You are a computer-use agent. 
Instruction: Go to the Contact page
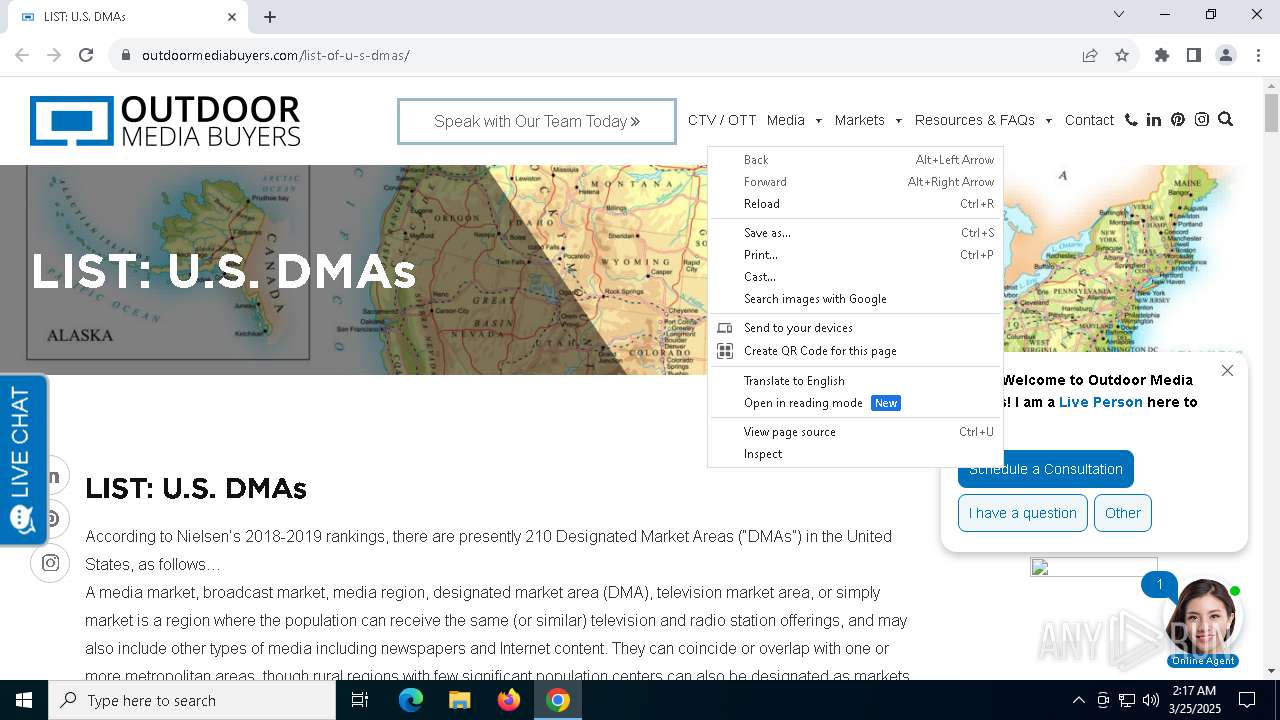(1089, 120)
